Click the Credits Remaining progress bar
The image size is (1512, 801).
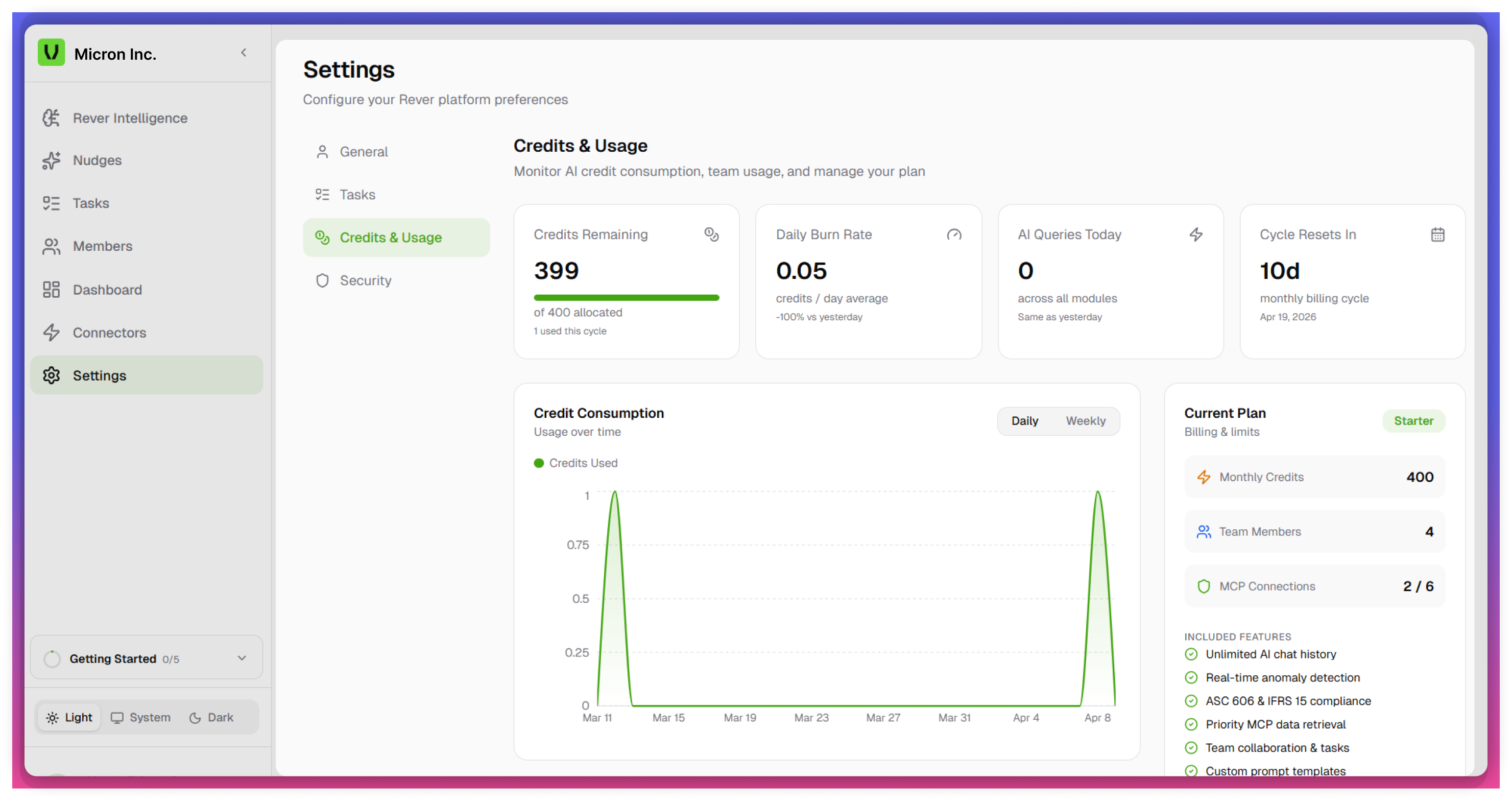point(626,298)
